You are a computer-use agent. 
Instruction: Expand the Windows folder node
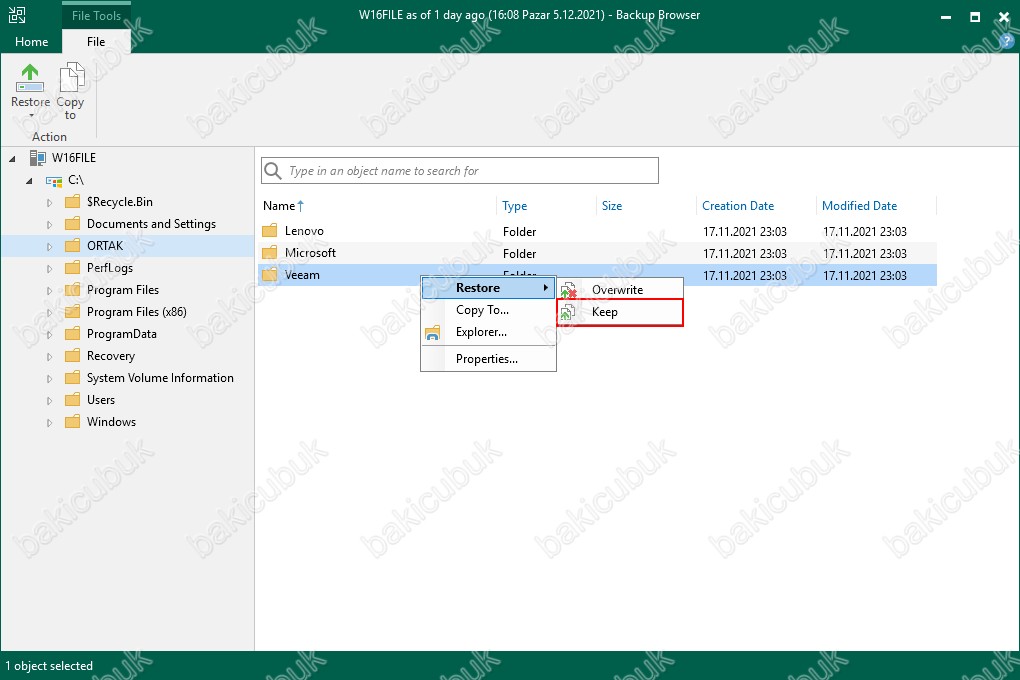point(49,423)
